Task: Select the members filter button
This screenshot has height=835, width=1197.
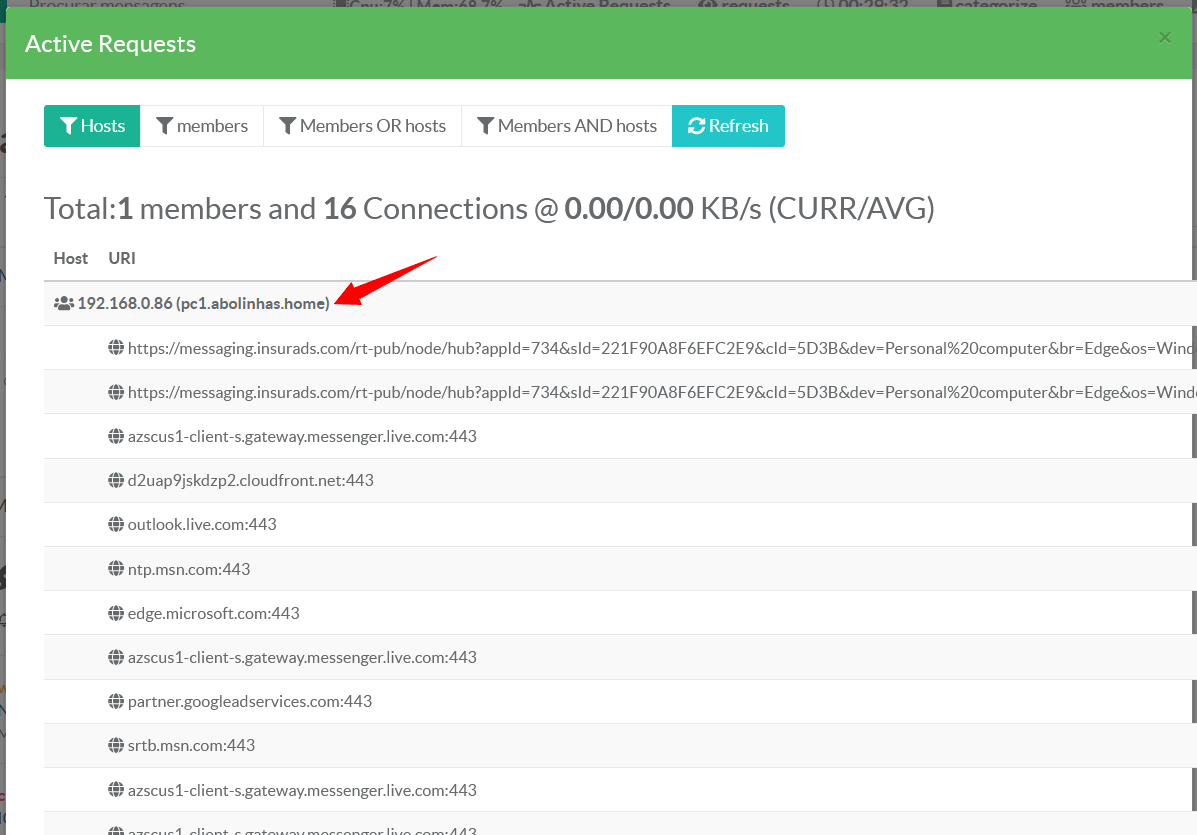Action: tap(201, 126)
